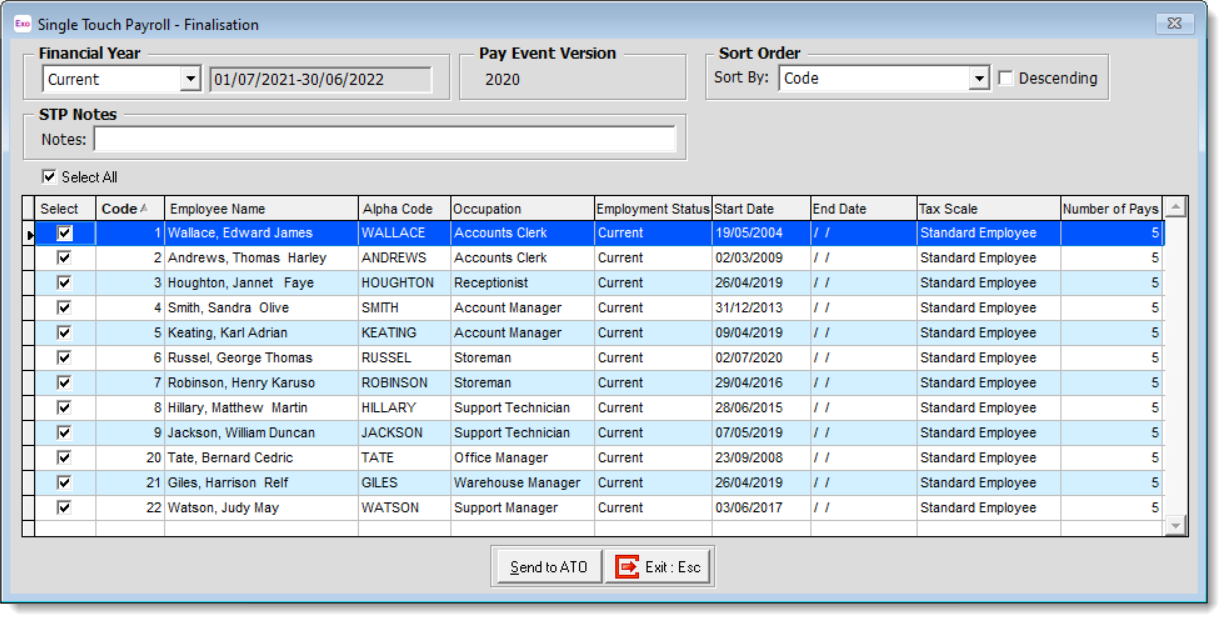Enable the Descending sort checkbox
Viewport: 1227px width, 623px height.
tap(1006, 78)
